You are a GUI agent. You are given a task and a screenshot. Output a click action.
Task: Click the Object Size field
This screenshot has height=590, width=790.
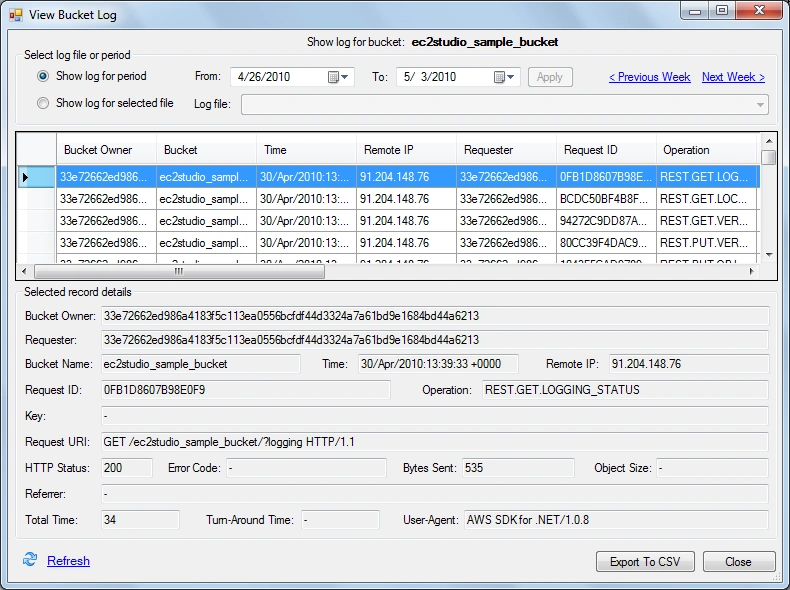click(x=712, y=468)
